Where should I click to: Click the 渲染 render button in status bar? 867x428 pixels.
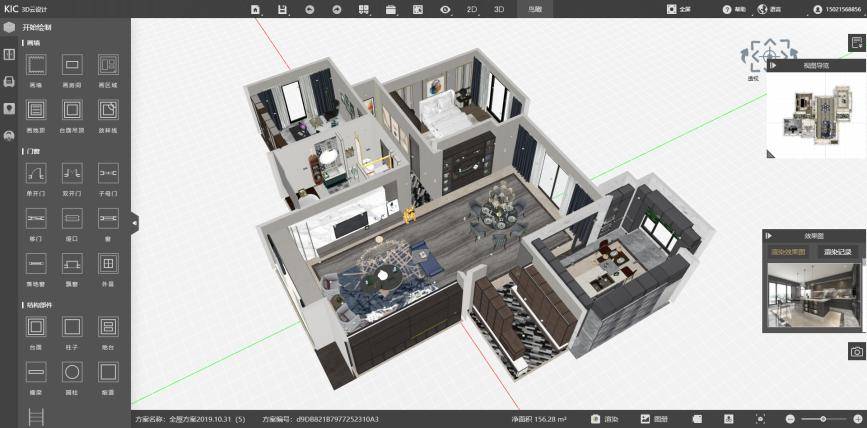(x=604, y=419)
